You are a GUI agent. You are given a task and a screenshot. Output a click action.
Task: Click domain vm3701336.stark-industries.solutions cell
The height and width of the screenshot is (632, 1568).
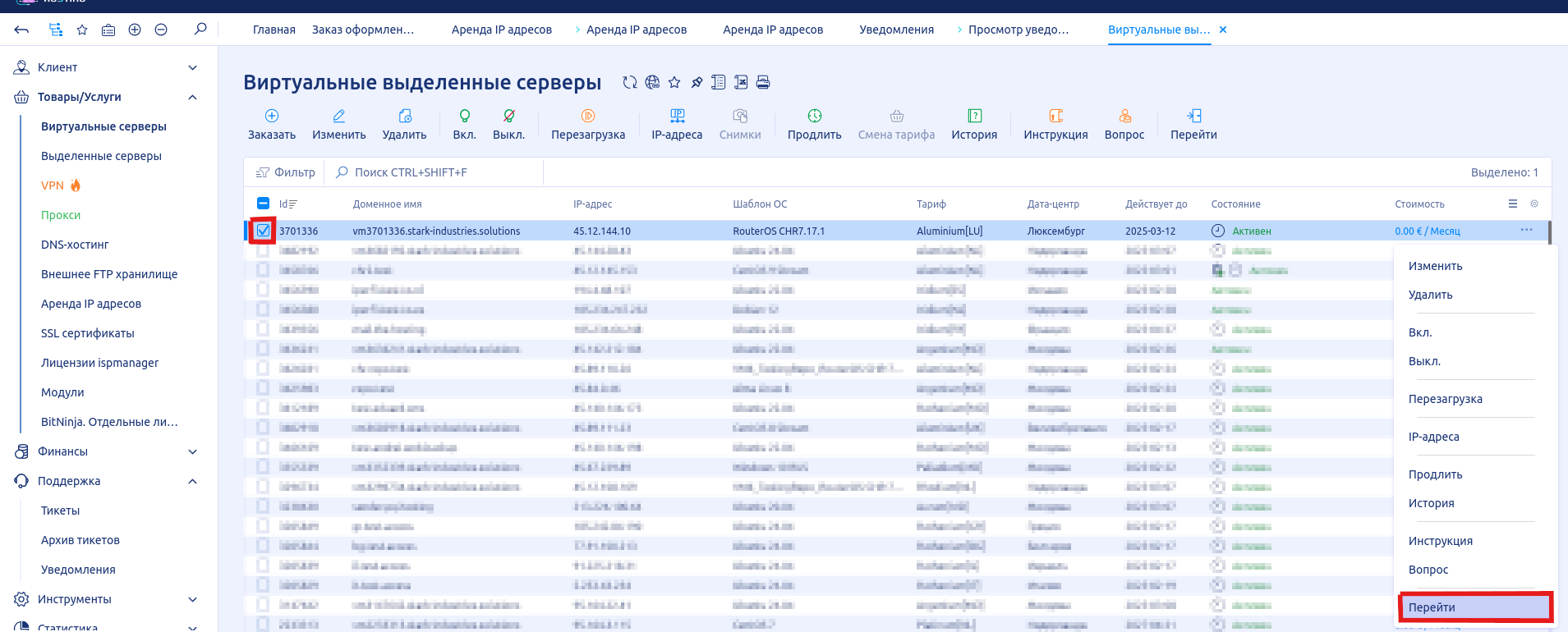click(x=436, y=231)
